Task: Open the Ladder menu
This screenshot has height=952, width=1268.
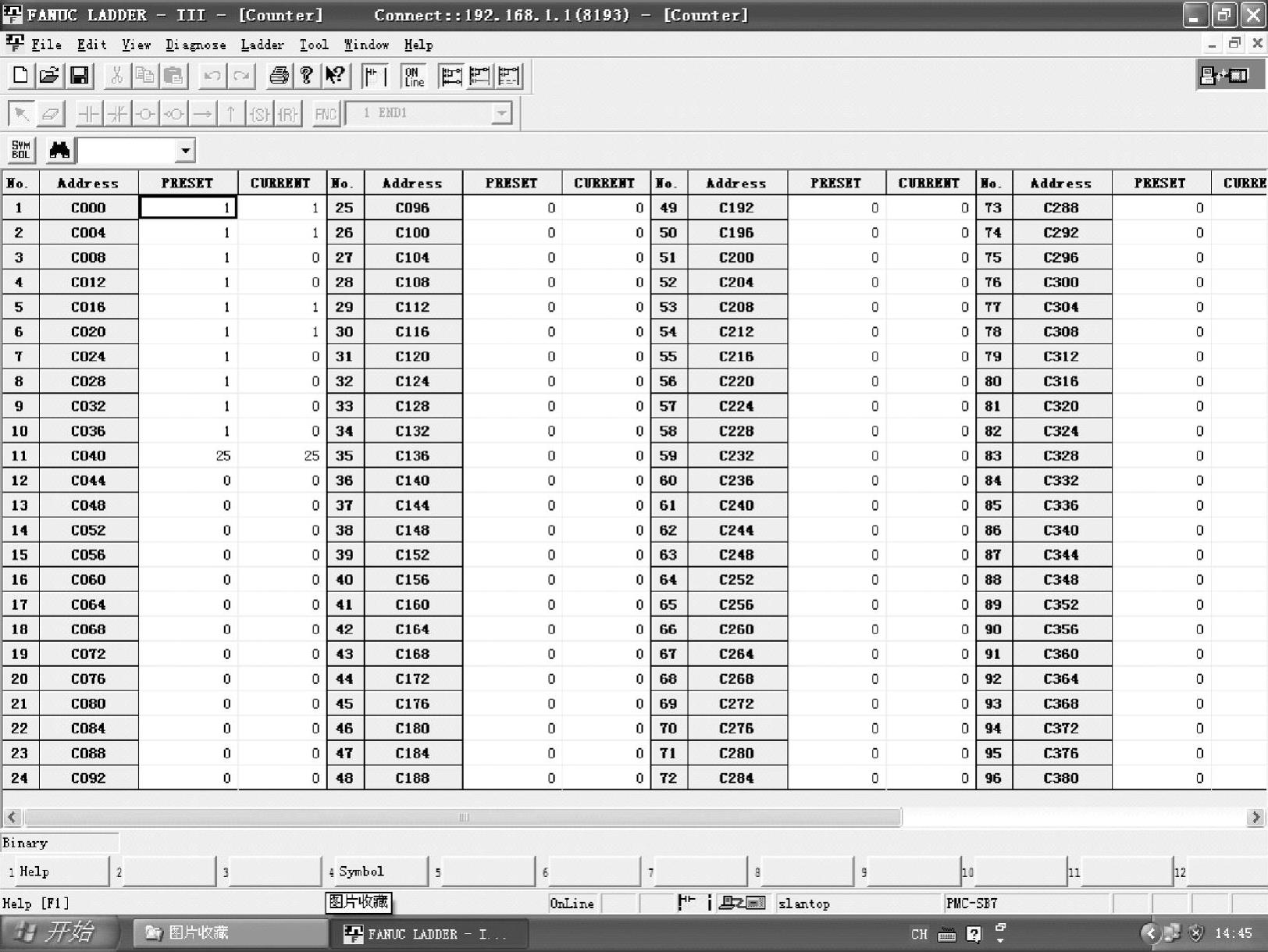Action: [x=262, y=45]
